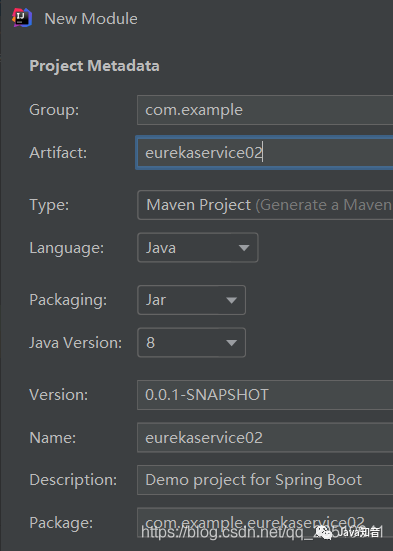Click the Language: label
This screenshot has height=551, width=393.
(x=67, y=248)
